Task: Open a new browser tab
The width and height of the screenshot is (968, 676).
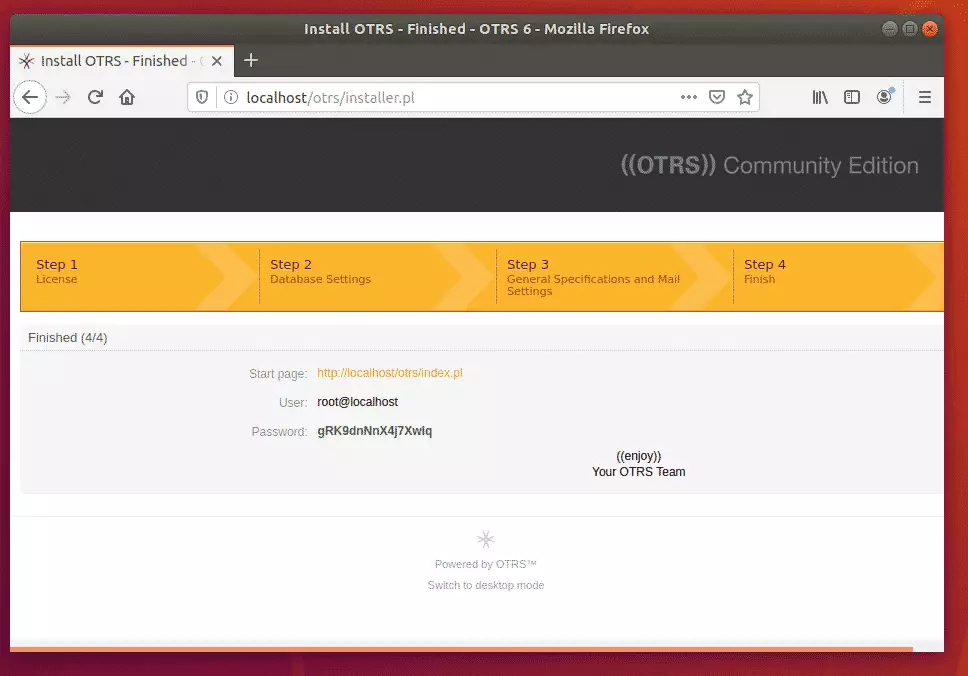Action: [x=251, y=61]
